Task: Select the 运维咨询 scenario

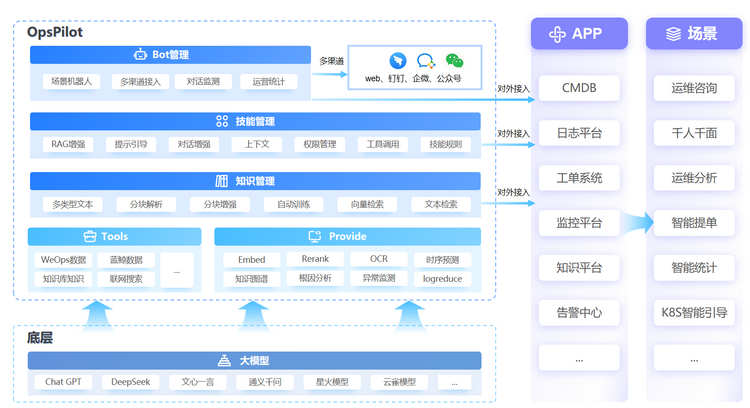Action: pos(694,88)
